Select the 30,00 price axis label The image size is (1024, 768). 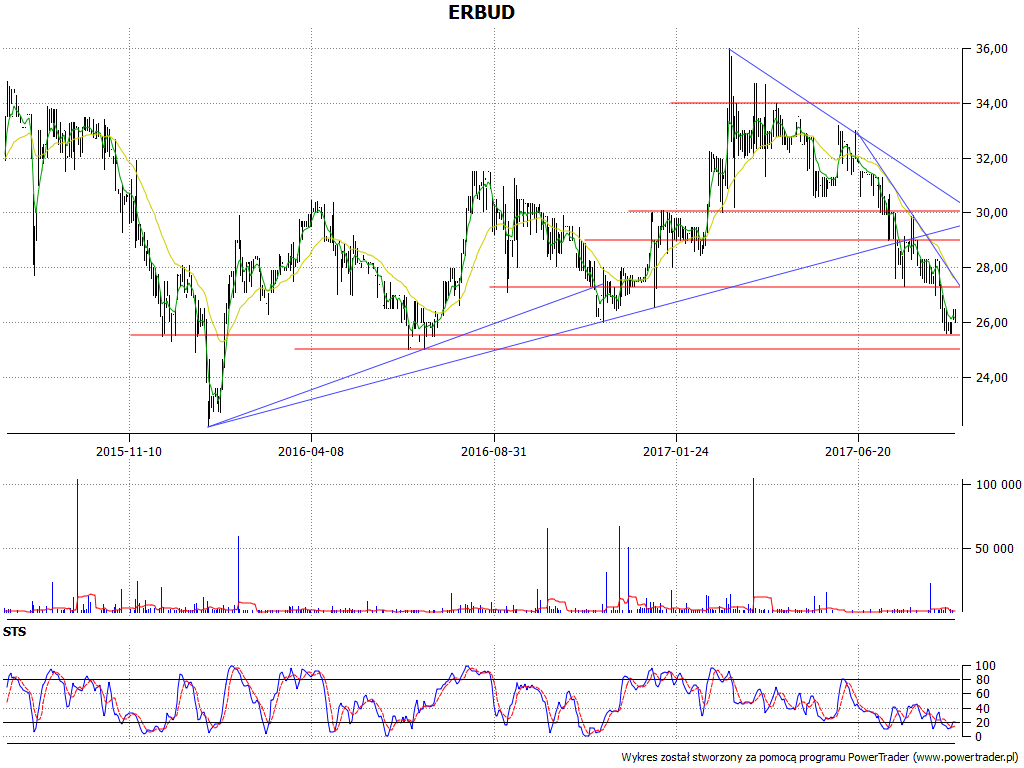click(991, 213)
